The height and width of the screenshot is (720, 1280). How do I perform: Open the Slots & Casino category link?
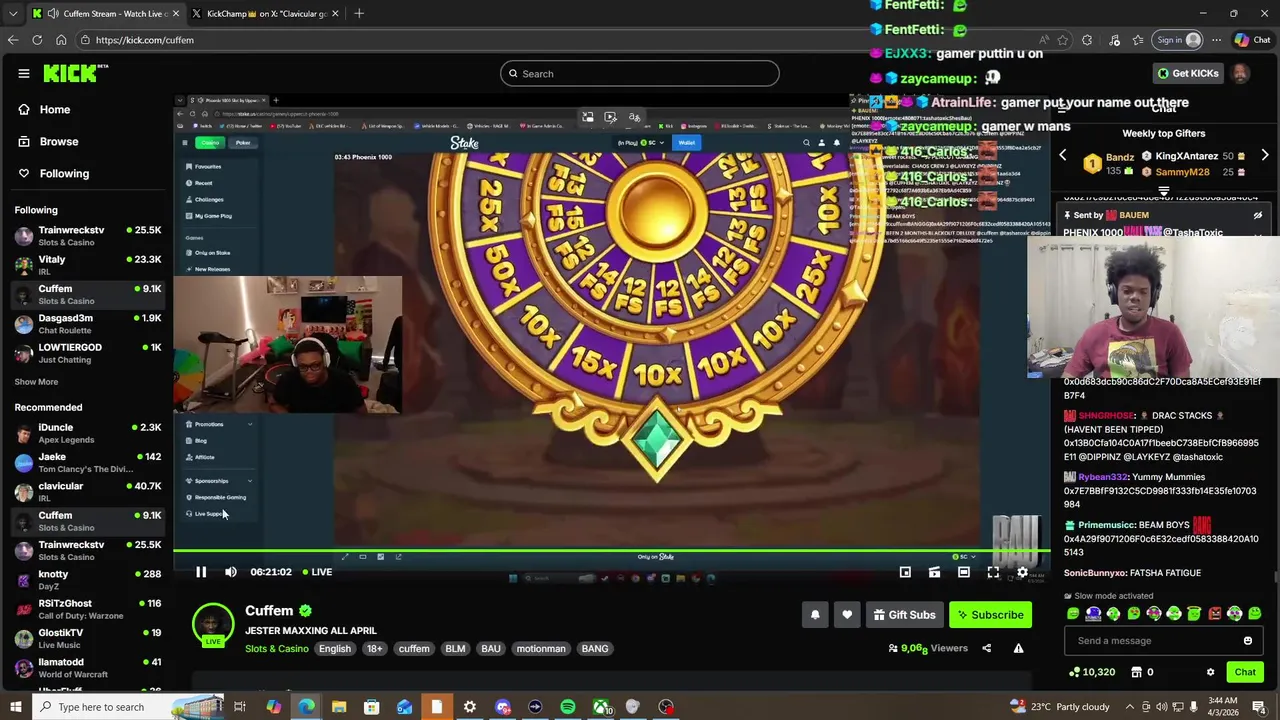coord(277,649)
